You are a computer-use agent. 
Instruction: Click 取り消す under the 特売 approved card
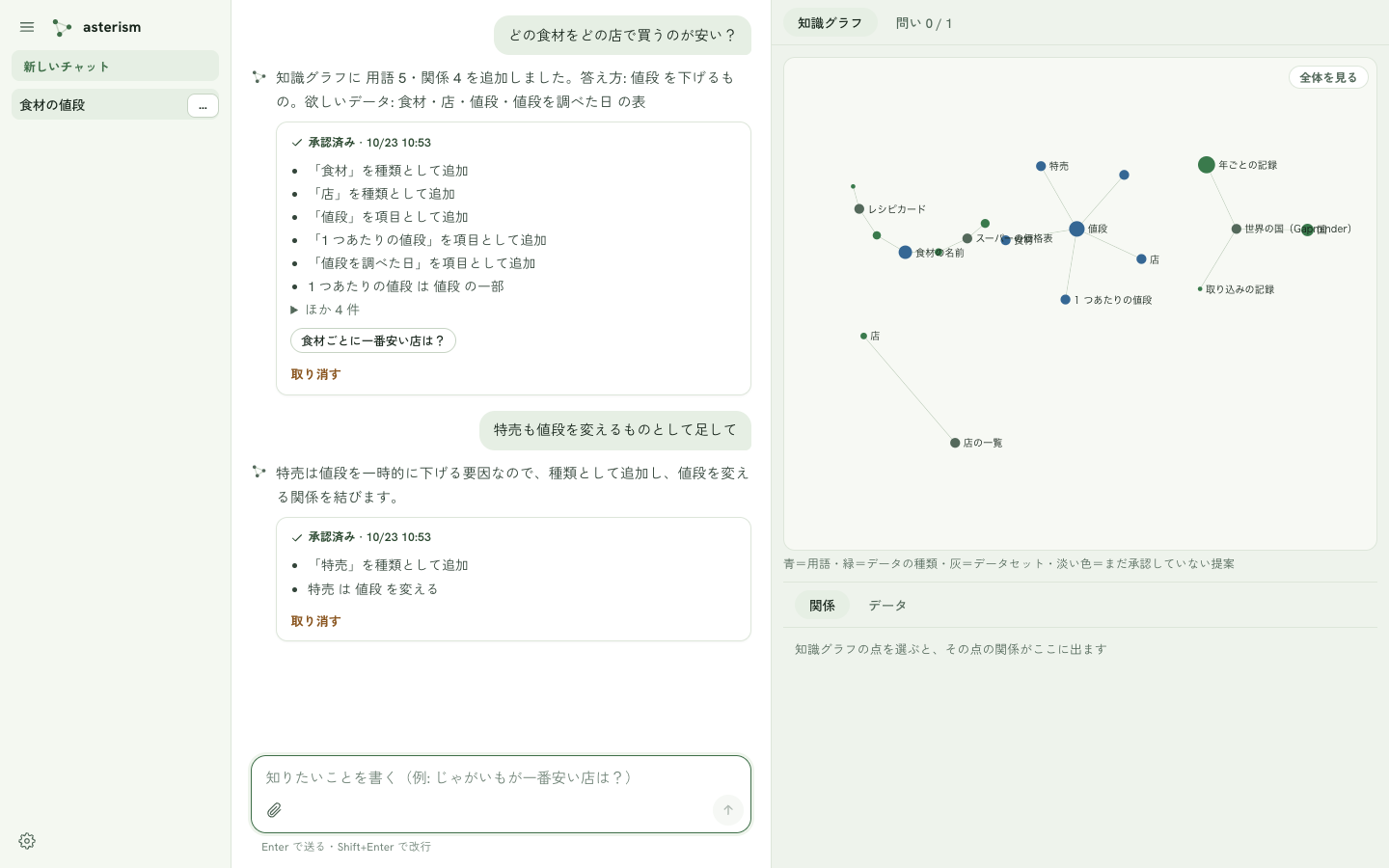[x=315, y=621]
